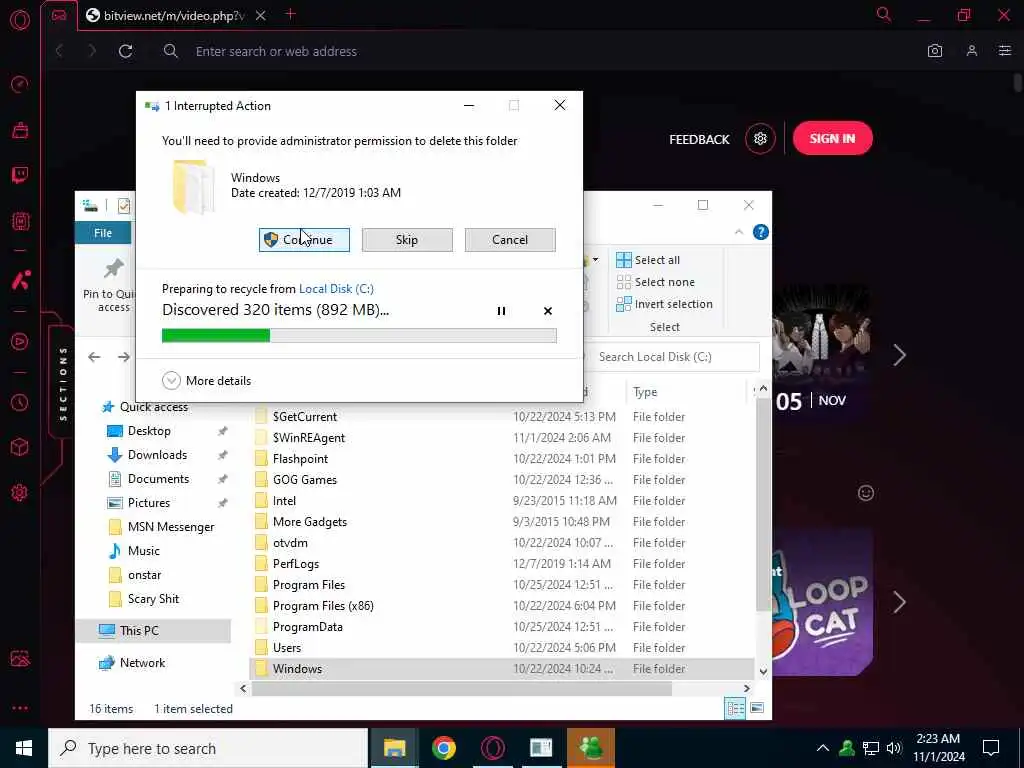The width and height of the screenshot is (1024, 768).
Task: Click the FEEDBACK link
Action: tap(699, 139)
